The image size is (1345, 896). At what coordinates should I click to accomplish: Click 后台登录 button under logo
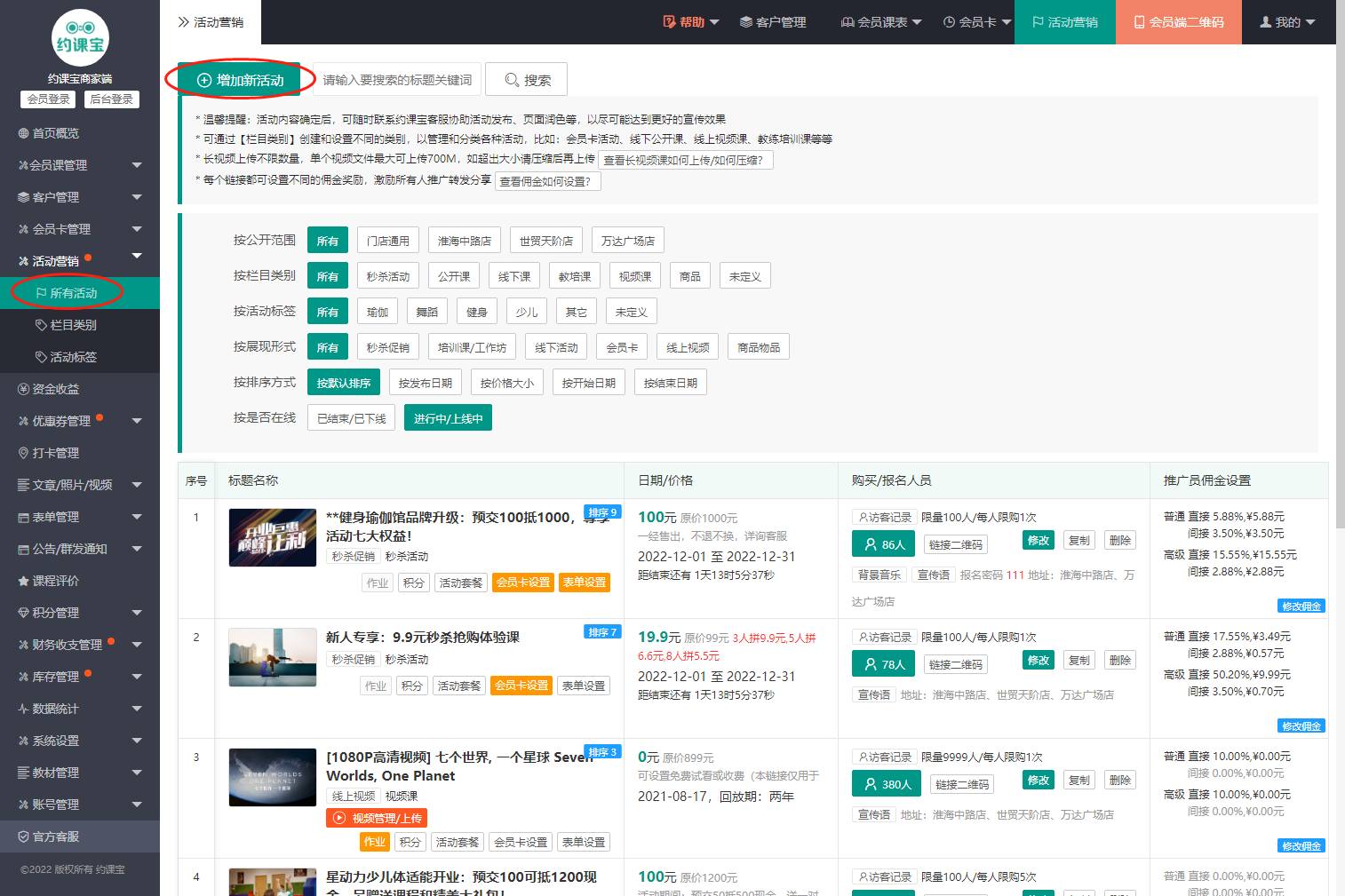[x=112, y=99]
